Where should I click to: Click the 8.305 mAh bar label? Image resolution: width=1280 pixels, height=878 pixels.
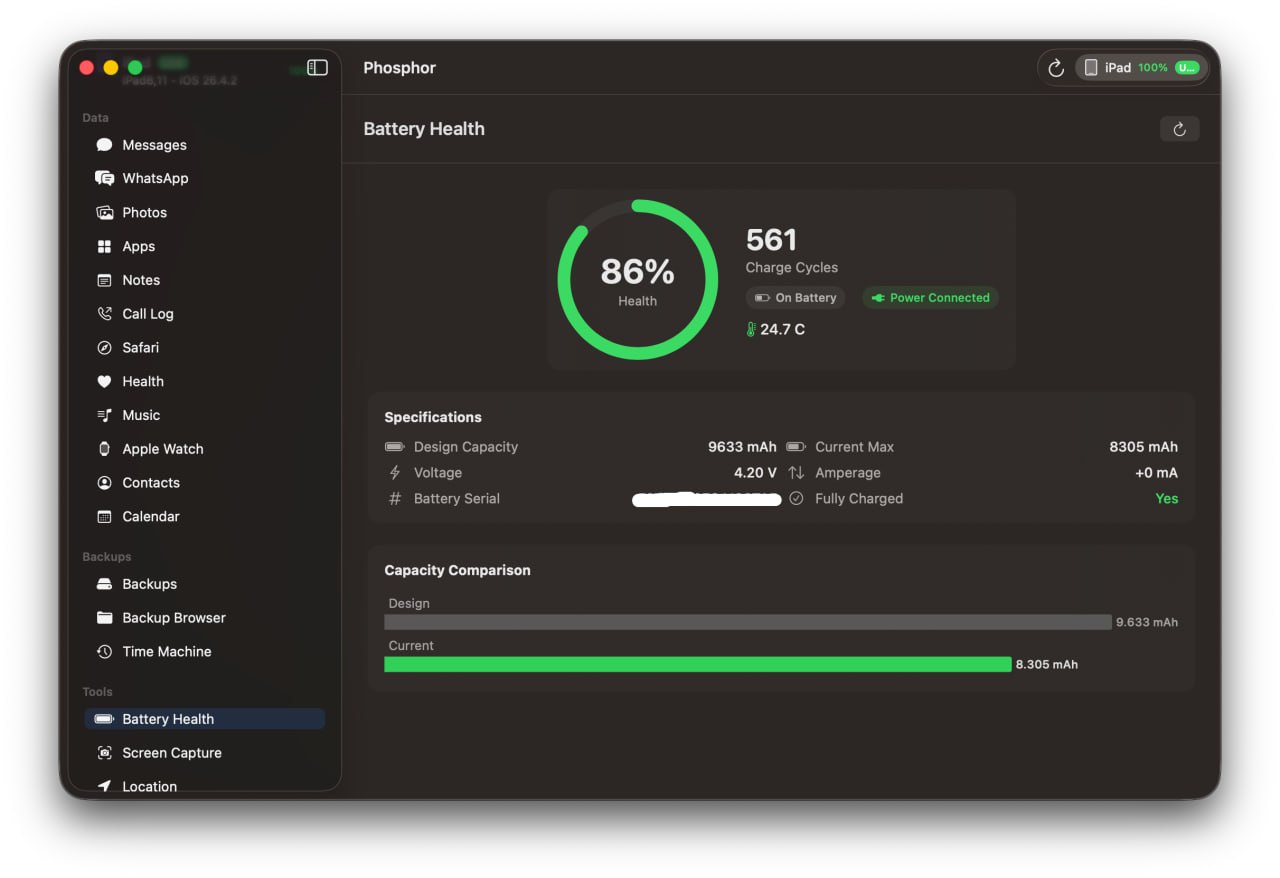(x=1047, y=664)
